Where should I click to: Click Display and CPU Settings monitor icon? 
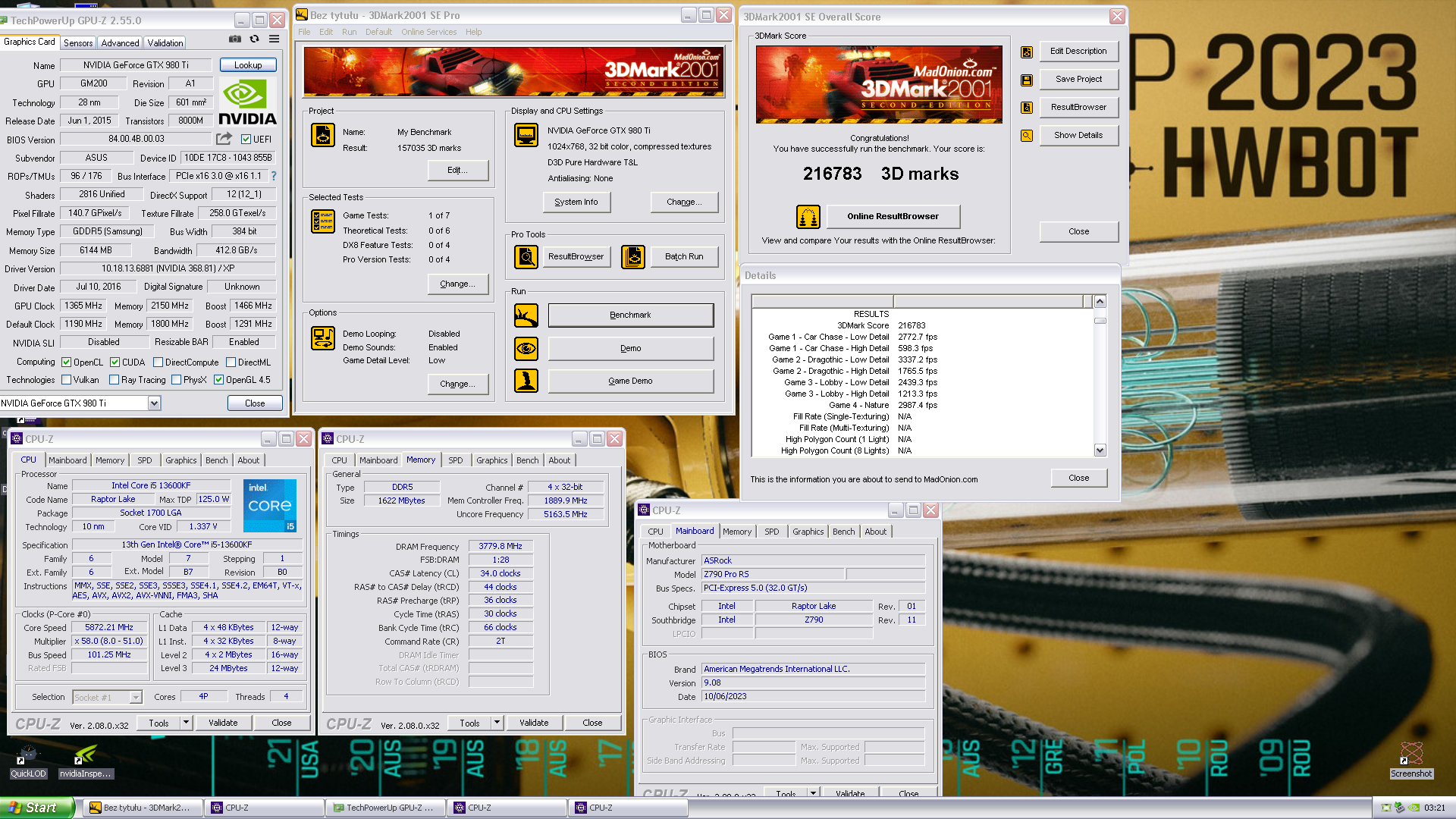(526, 135)
